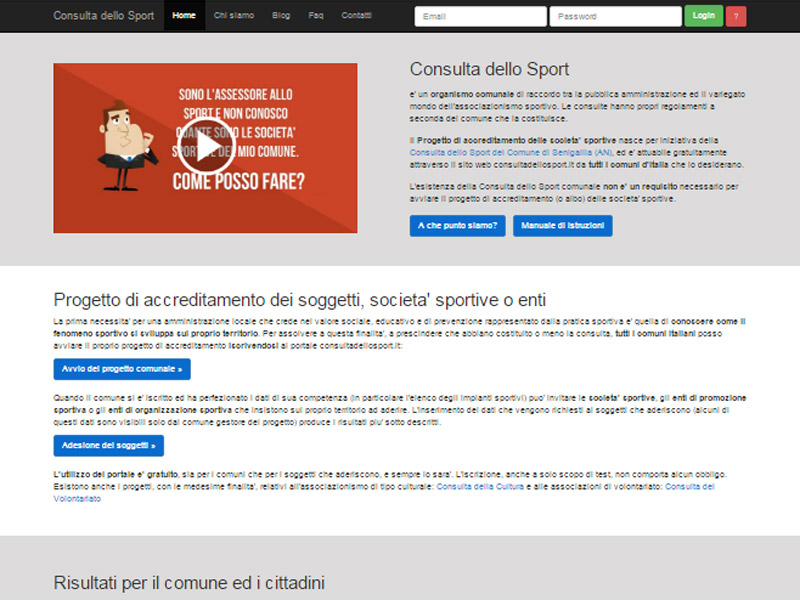Click into the Password field
The width and height of the screenshot is (800, 600).
click(615, 17)
